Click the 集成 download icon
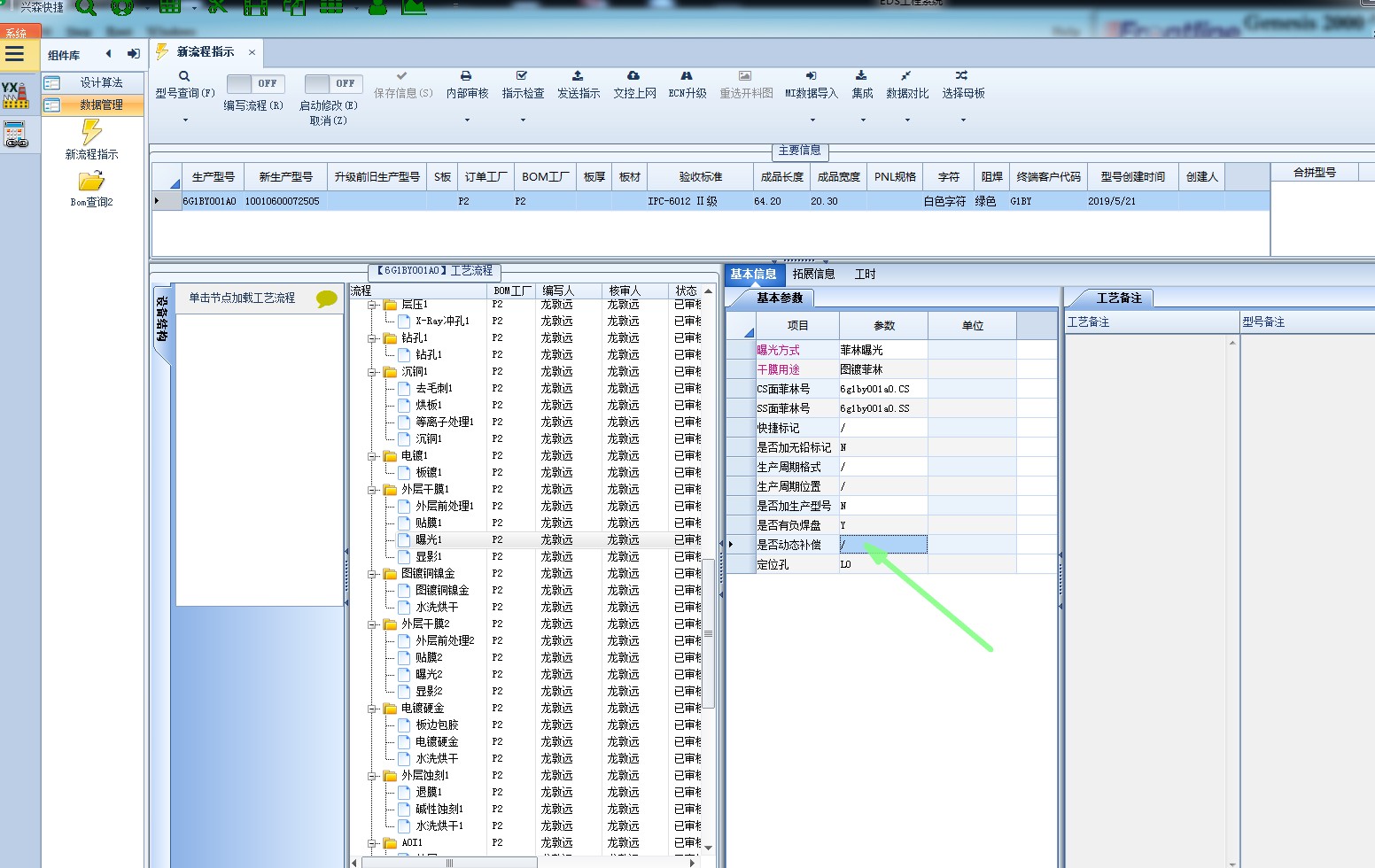Viewport: 1375px width, 868px height. [x=861, y=76]
